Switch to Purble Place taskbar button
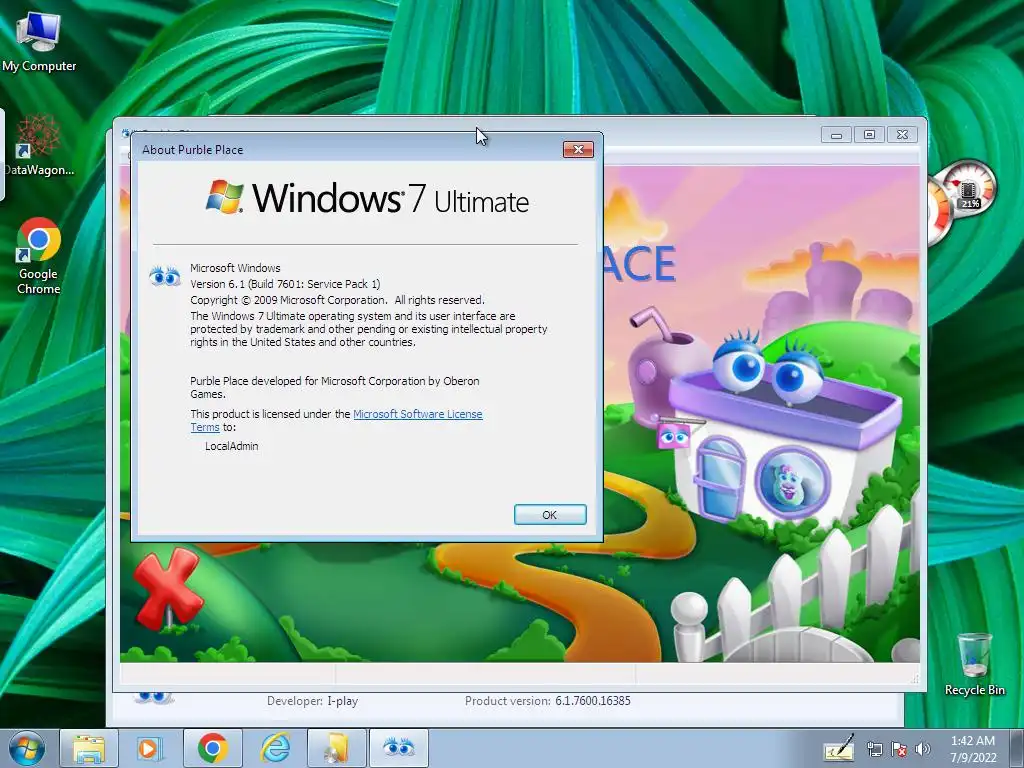 399,748
